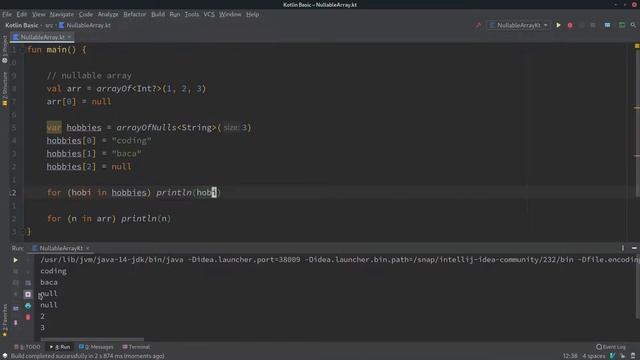Image resolution: width=640 pixels, height=360 pixels.
Task: Open the TODO tool window button
Action: (x=28, y=347)
